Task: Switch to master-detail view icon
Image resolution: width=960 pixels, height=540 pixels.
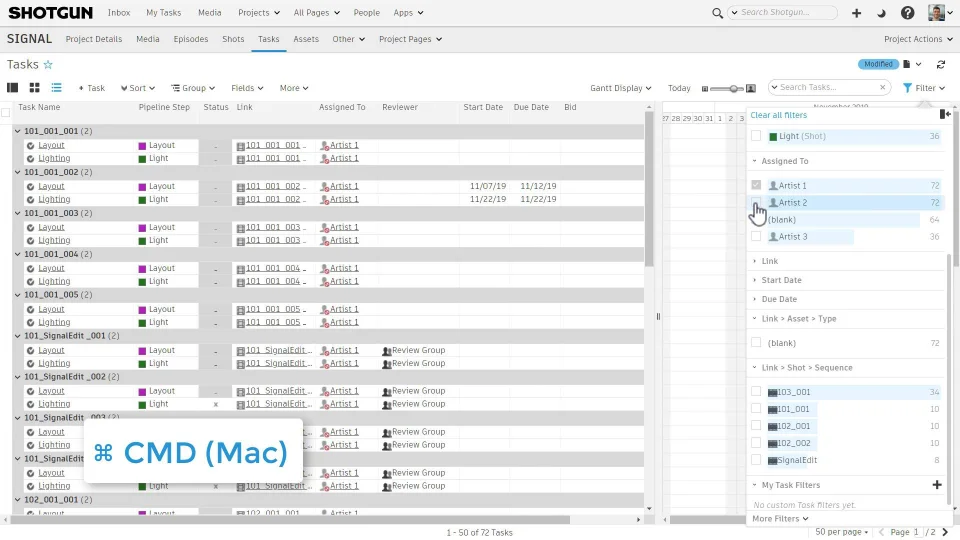Action: tap(12, 88)
